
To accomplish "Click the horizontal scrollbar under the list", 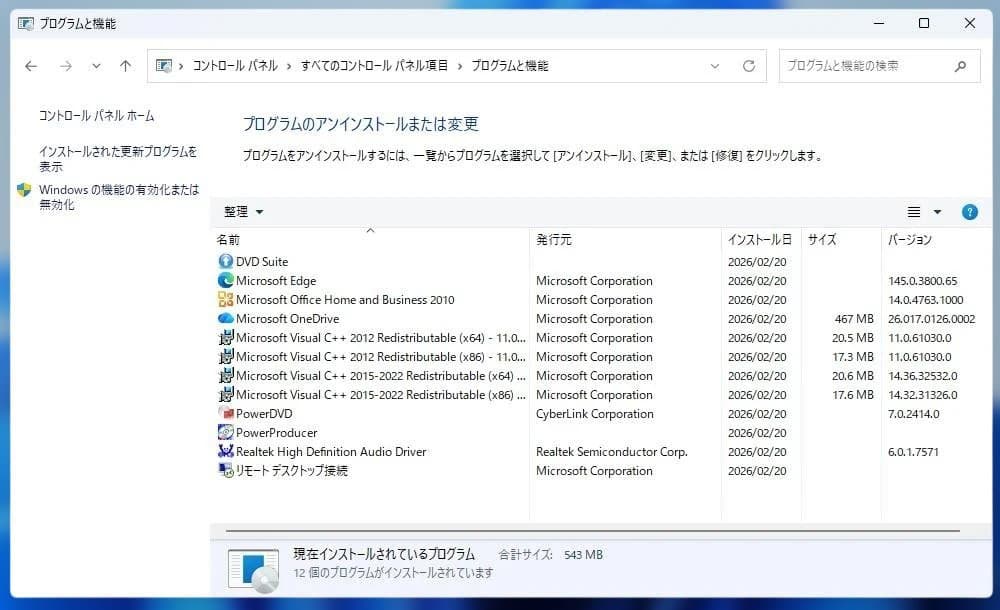I will (592, 531).
